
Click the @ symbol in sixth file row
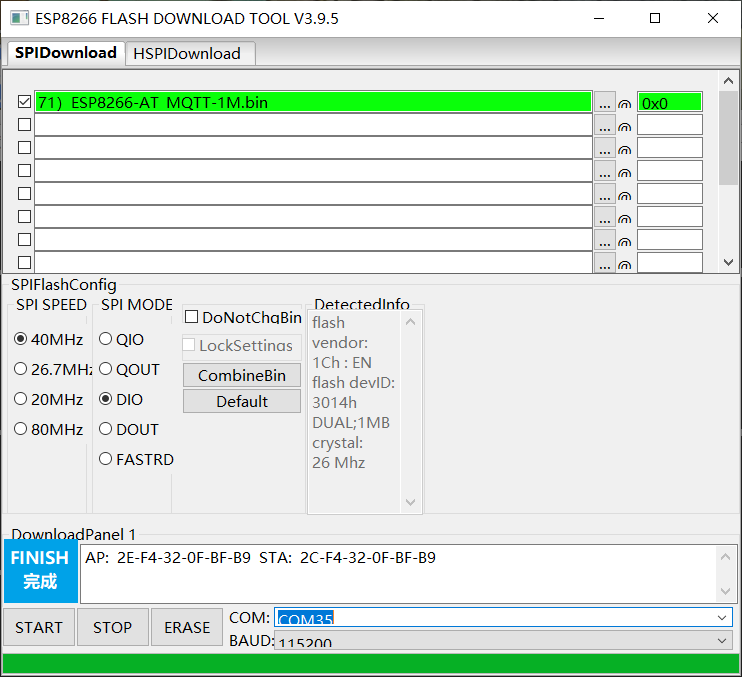coord(625,219)
